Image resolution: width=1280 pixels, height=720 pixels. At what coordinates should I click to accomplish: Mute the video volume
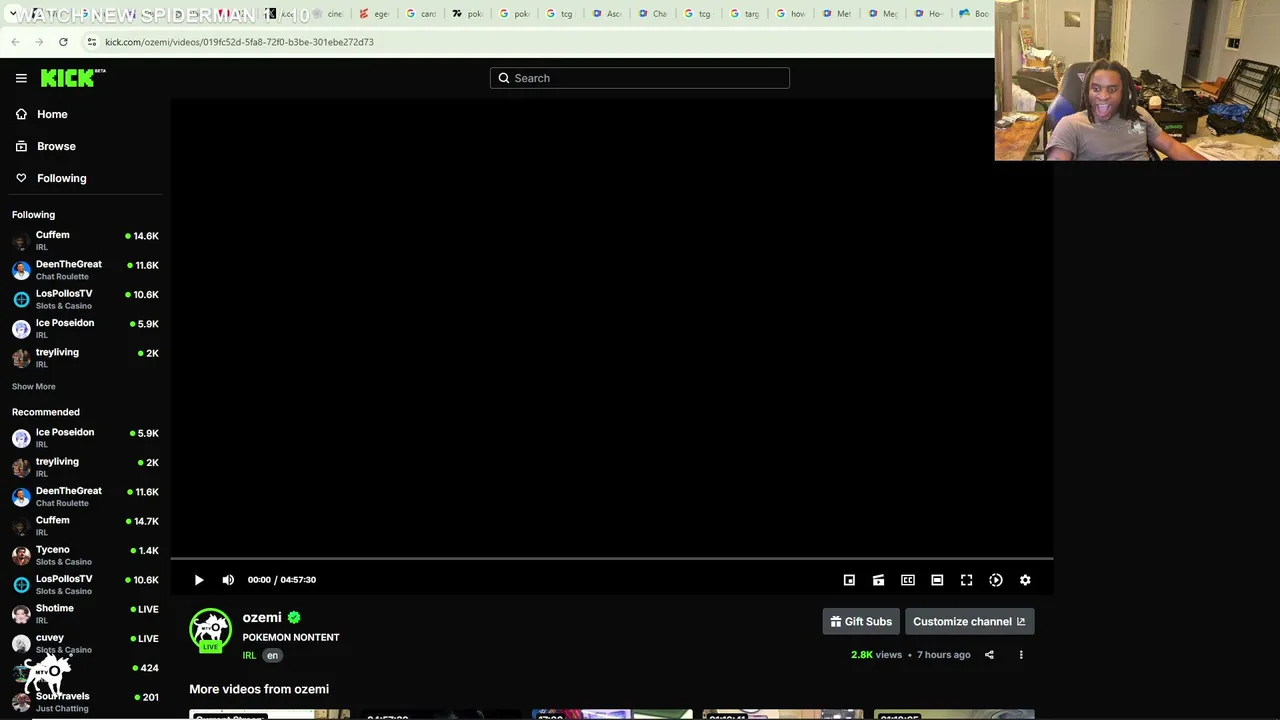[x=228, y=580]
